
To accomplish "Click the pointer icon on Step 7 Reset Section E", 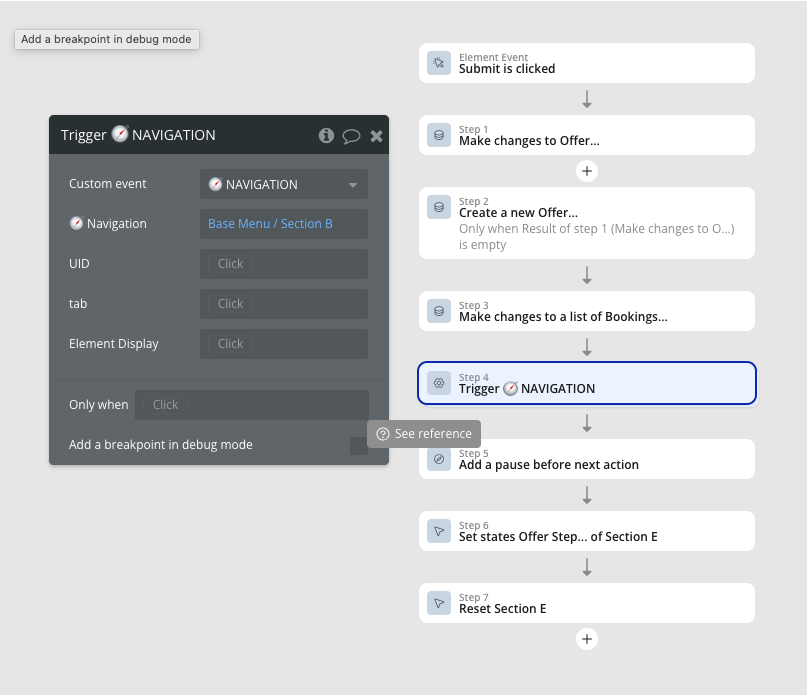I will coord(439,603).
